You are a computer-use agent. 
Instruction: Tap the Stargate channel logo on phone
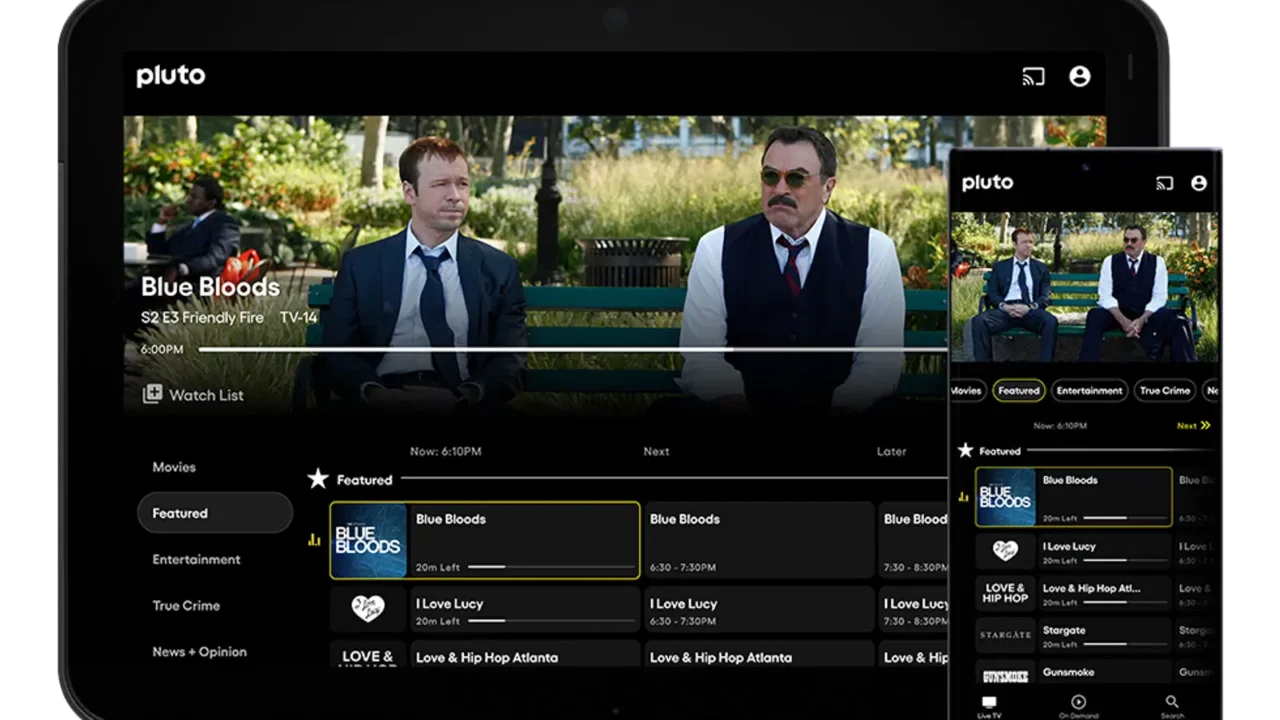(1005, 635)
